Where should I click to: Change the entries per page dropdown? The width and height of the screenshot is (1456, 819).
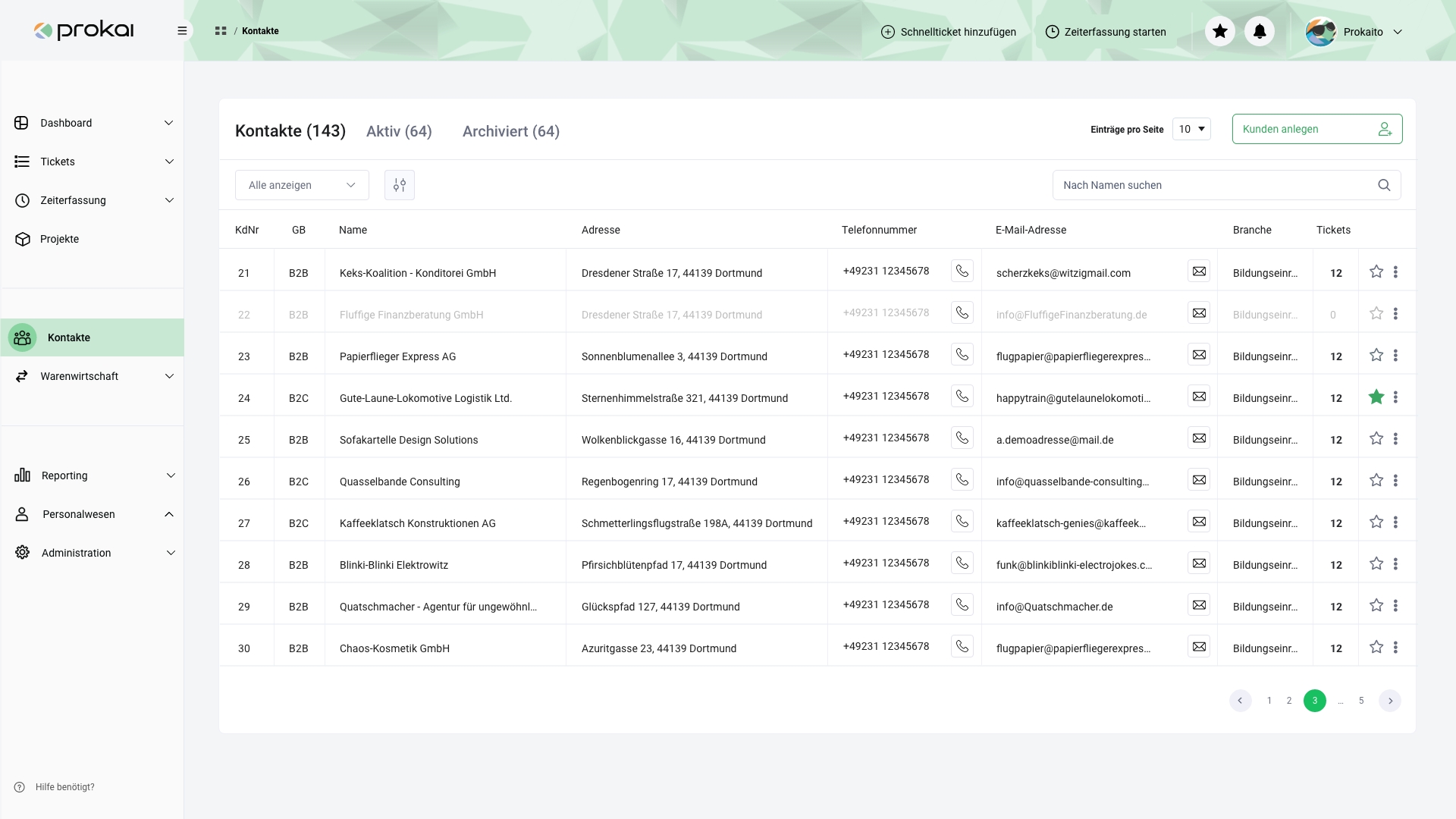[x=1191, y=129]
